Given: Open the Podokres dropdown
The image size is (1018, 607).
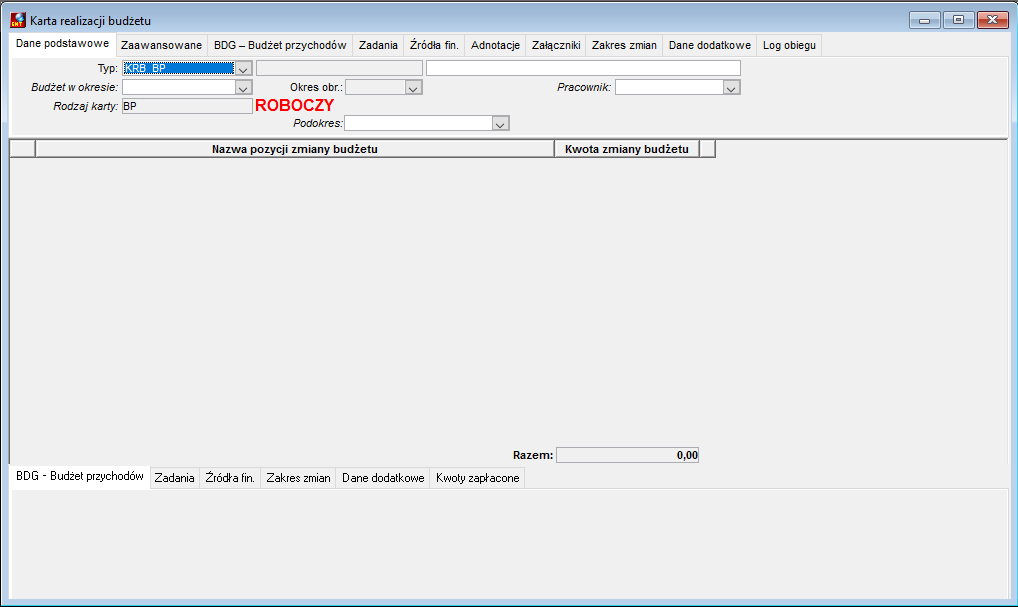Looking at the screenshot, I should coord(500,123).
